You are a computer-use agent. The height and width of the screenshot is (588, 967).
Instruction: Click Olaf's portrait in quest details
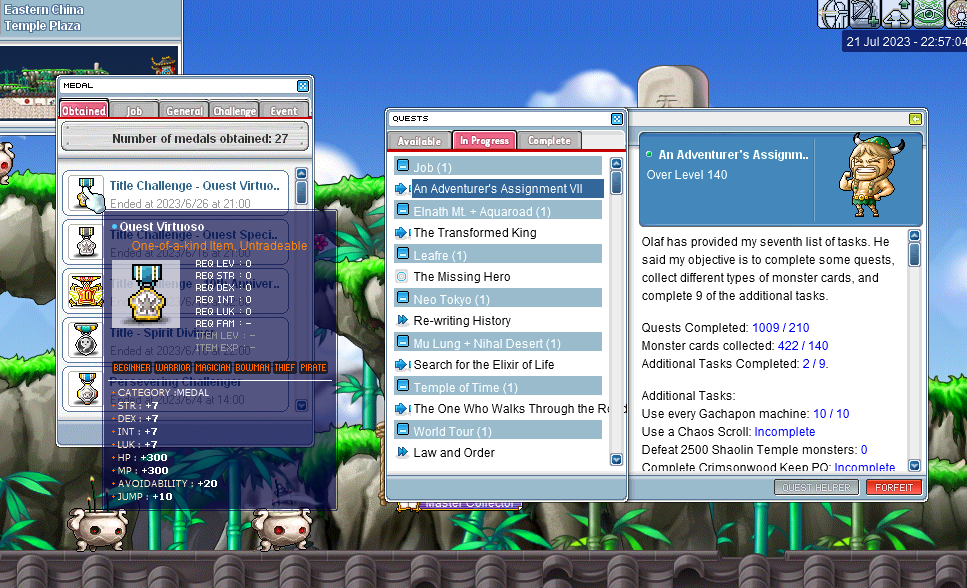(862, 180)
